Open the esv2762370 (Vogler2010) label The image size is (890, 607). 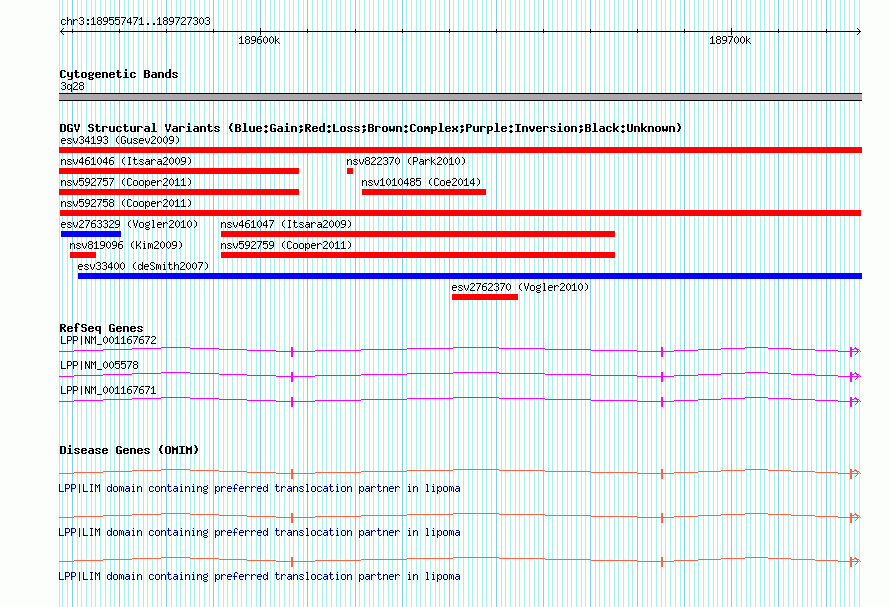pyautogui.click(x=520, y=287)
